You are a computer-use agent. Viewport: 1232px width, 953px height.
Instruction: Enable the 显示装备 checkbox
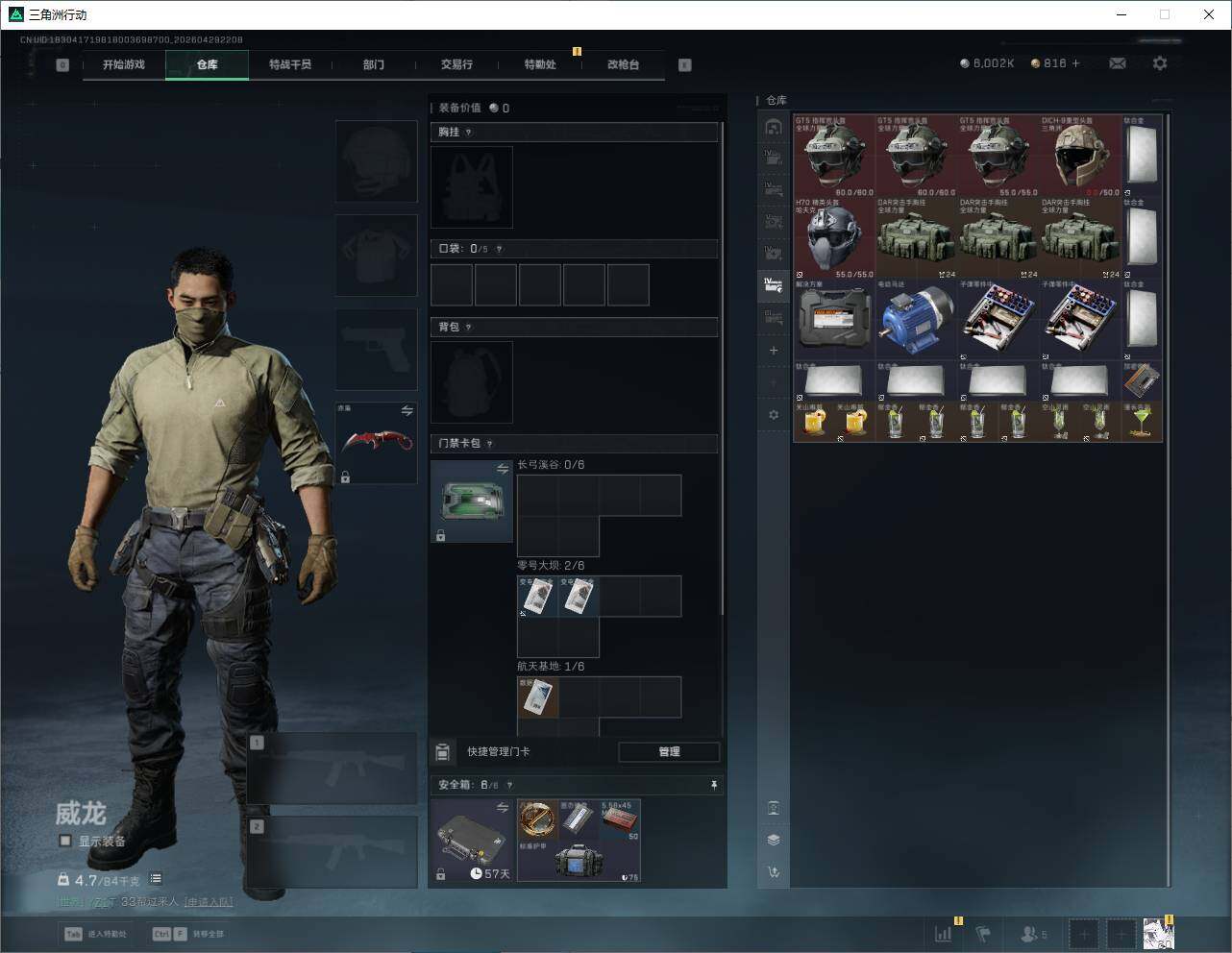coord(65,841)
